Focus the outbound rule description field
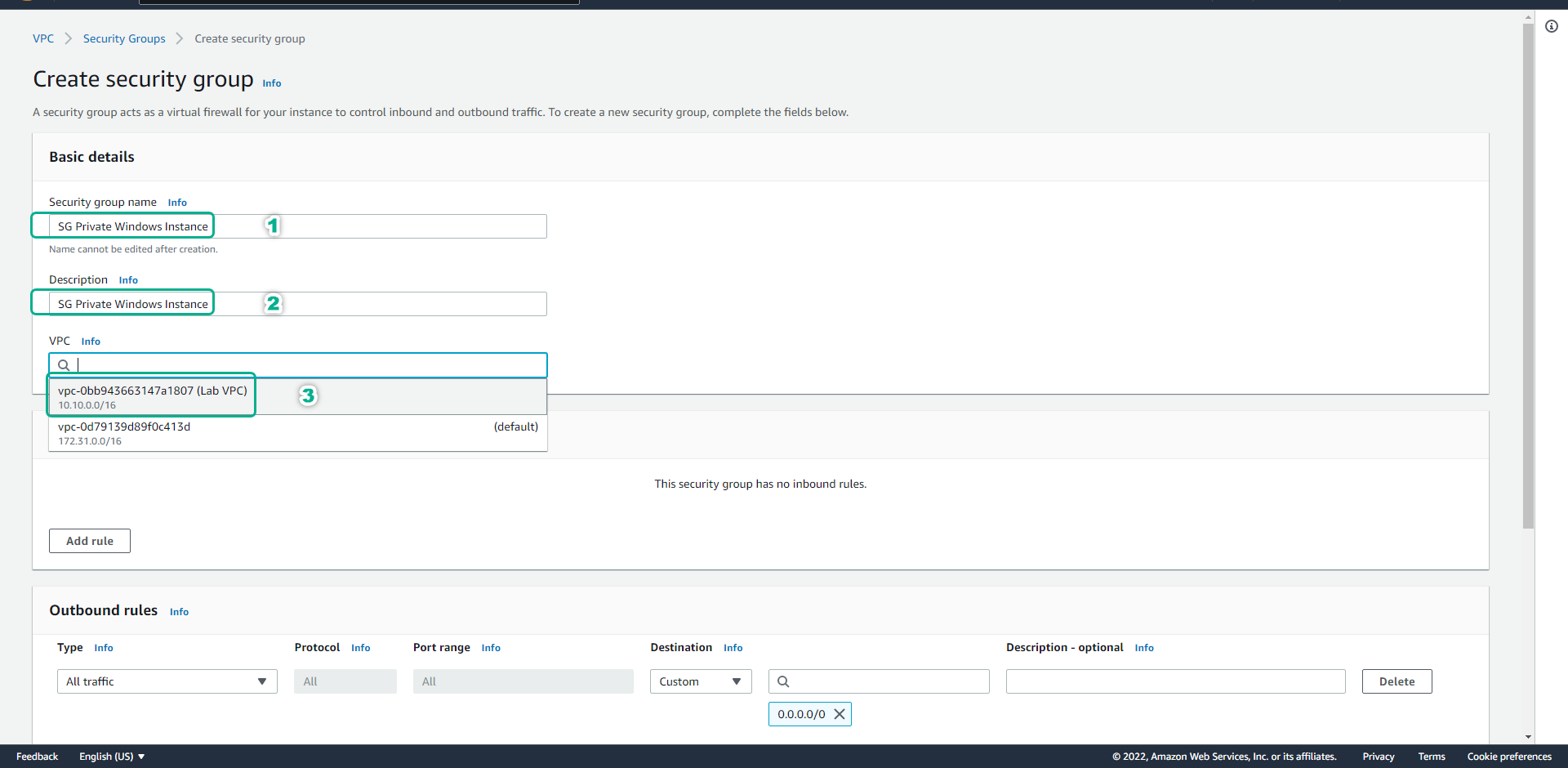 pyautogui.click(x=1175, y=681)
